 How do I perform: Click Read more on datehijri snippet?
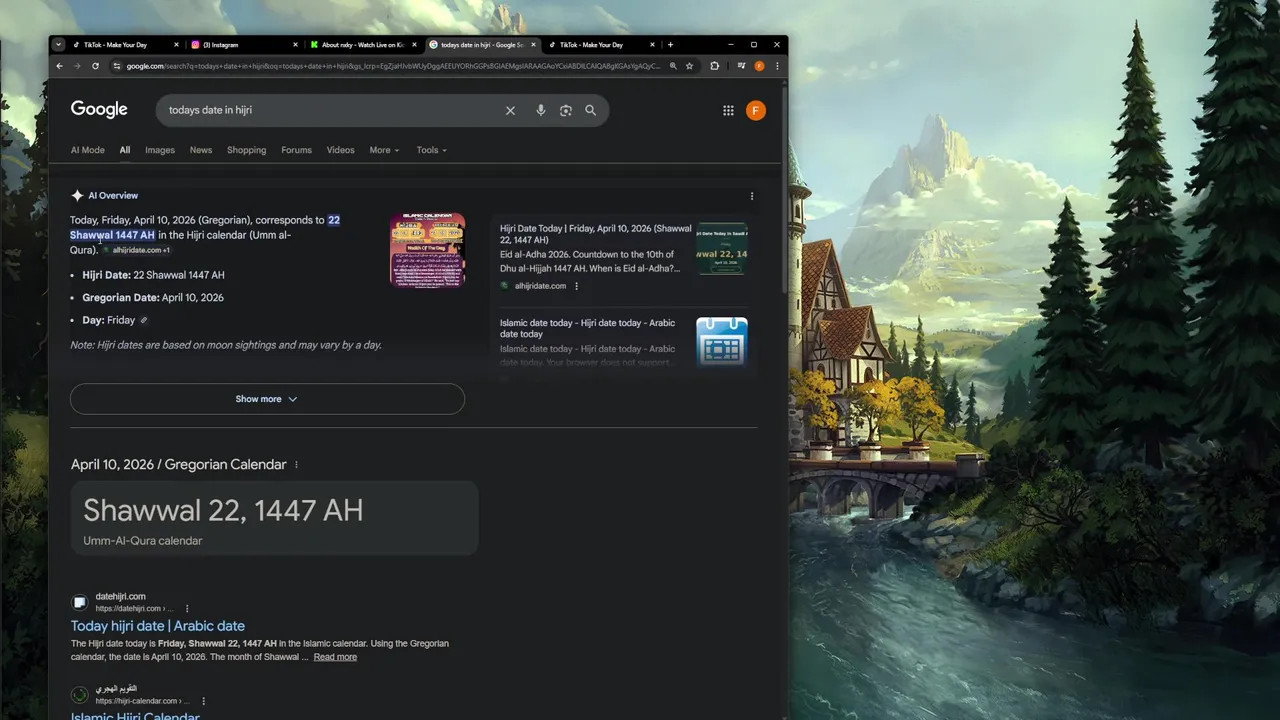pos(335,657)
